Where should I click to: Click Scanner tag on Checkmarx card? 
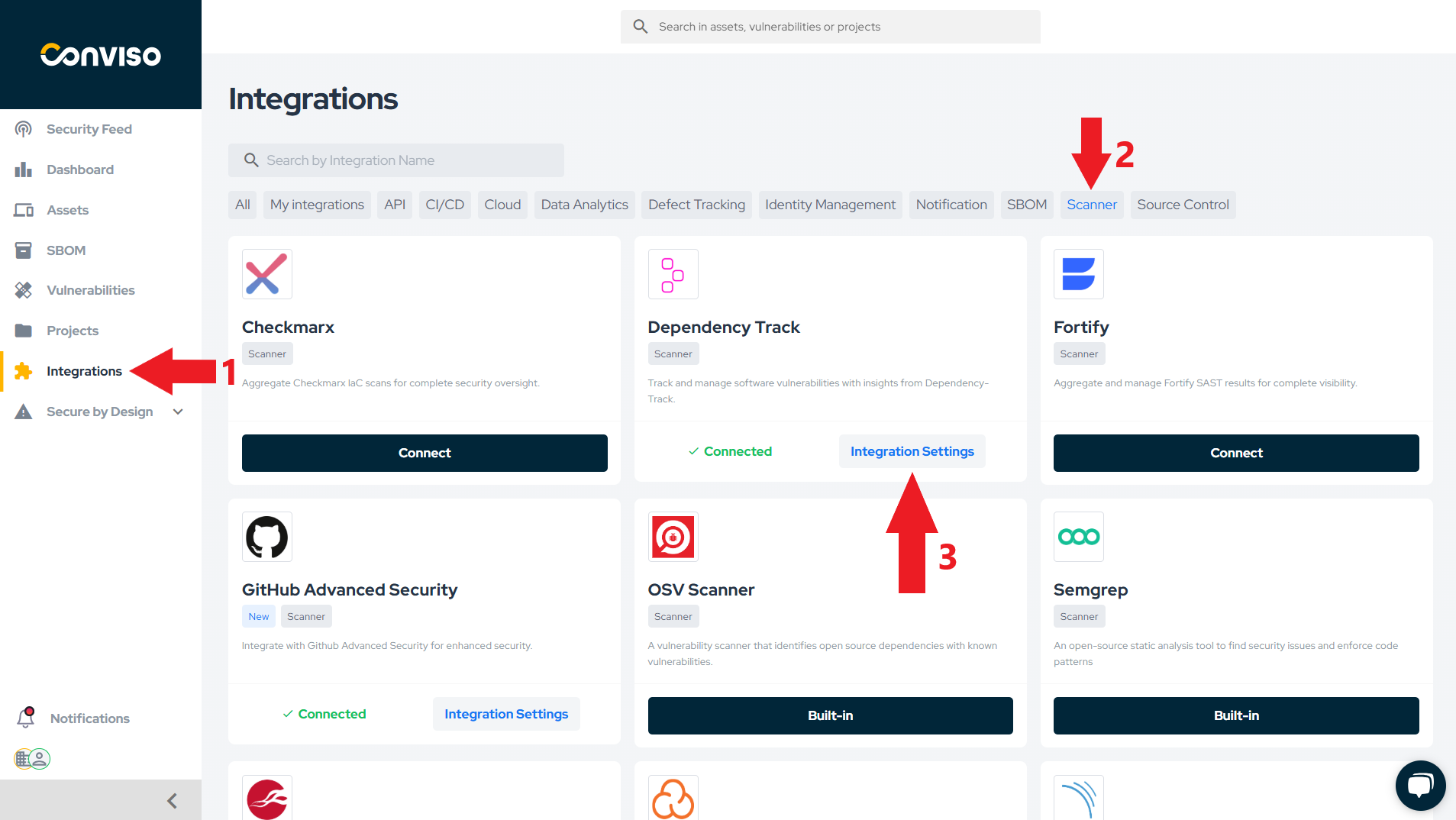[x=267, y=354]
